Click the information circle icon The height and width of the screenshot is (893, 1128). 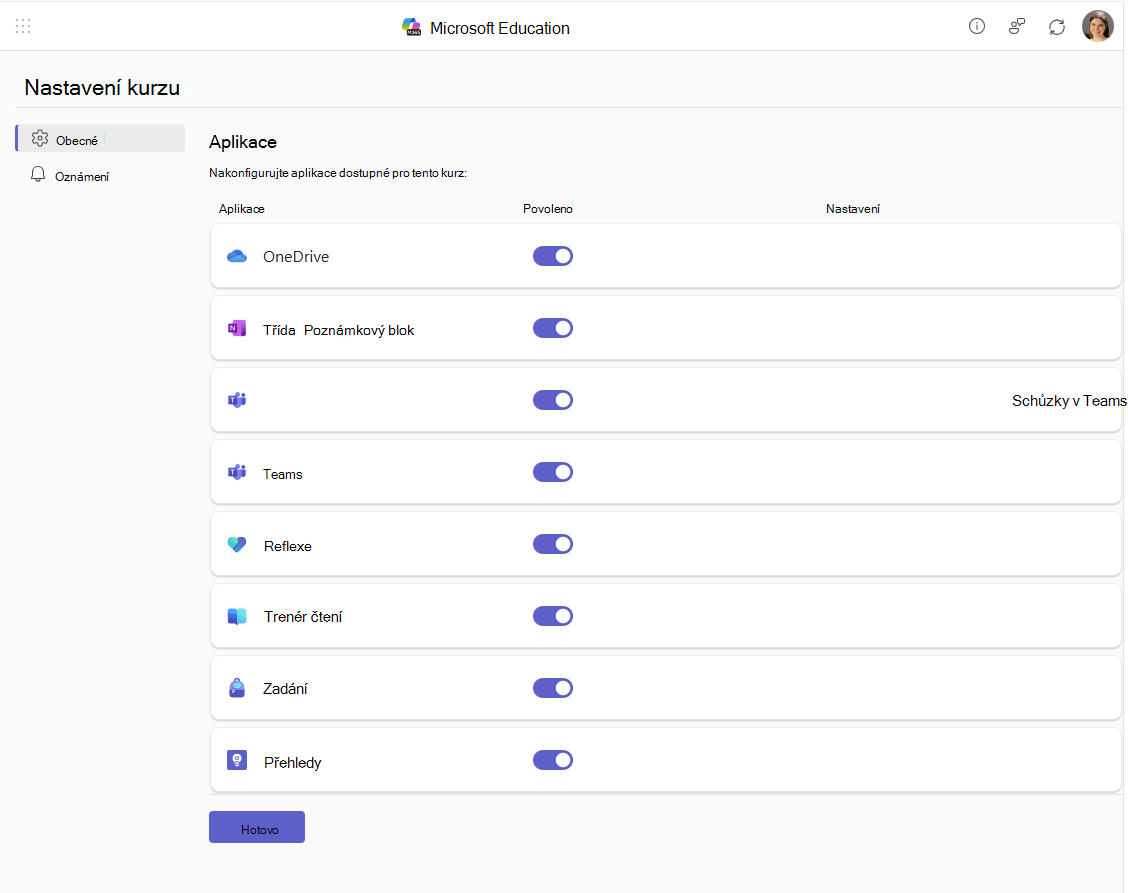point(976,27)
